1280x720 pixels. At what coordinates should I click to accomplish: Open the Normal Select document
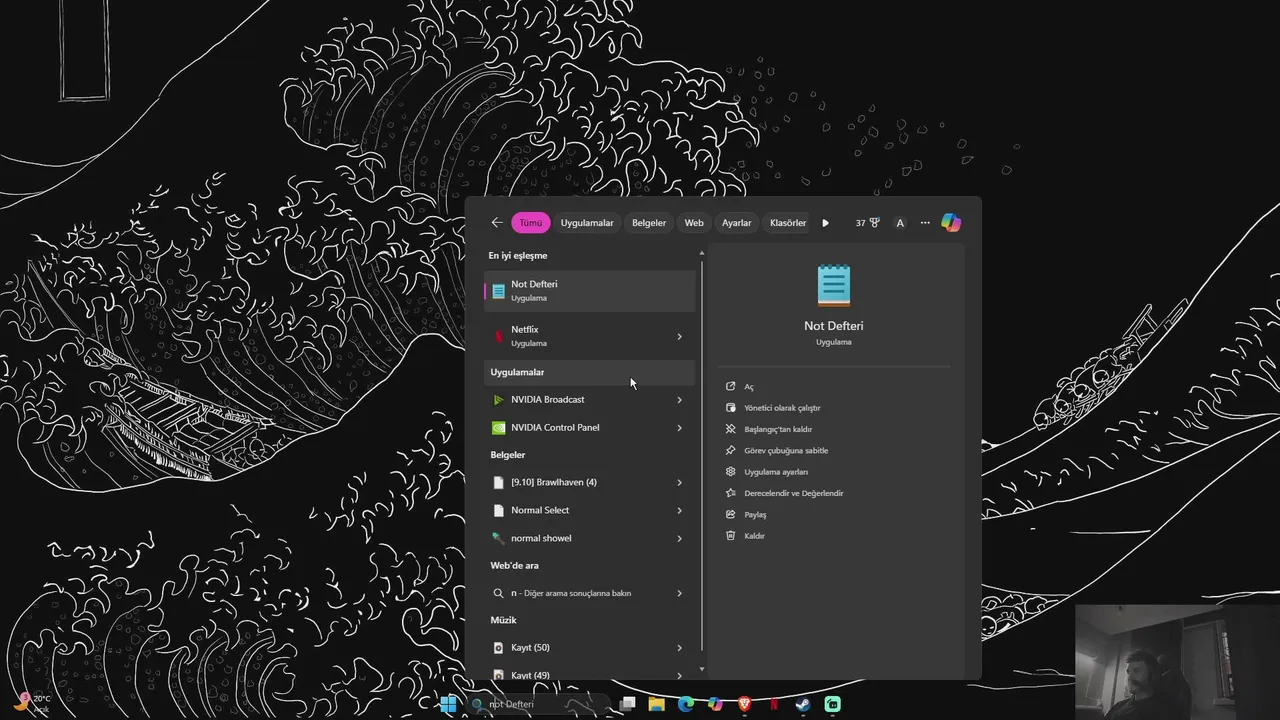coord(590,510)
